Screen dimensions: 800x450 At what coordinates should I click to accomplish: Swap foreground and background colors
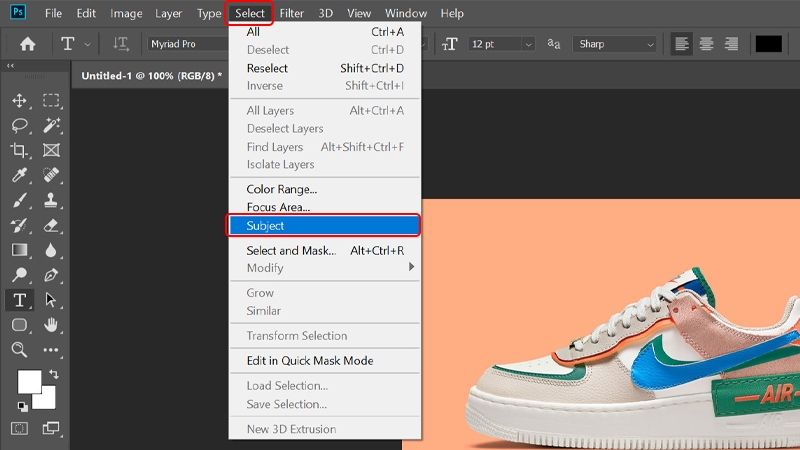[54, 374]
